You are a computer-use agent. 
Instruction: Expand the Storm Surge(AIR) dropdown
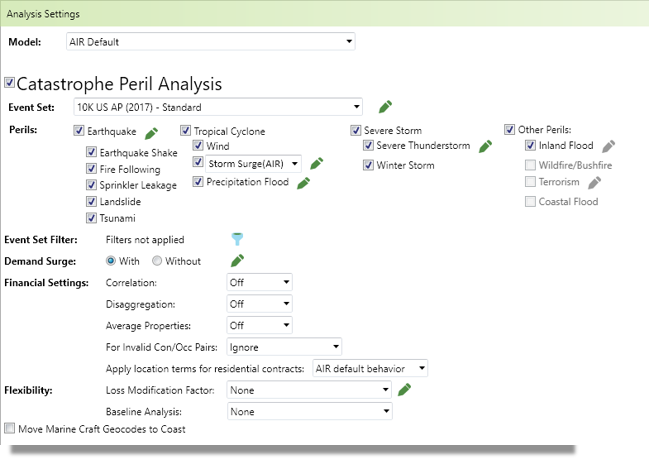pyautogui.click(x=253, y=164)
